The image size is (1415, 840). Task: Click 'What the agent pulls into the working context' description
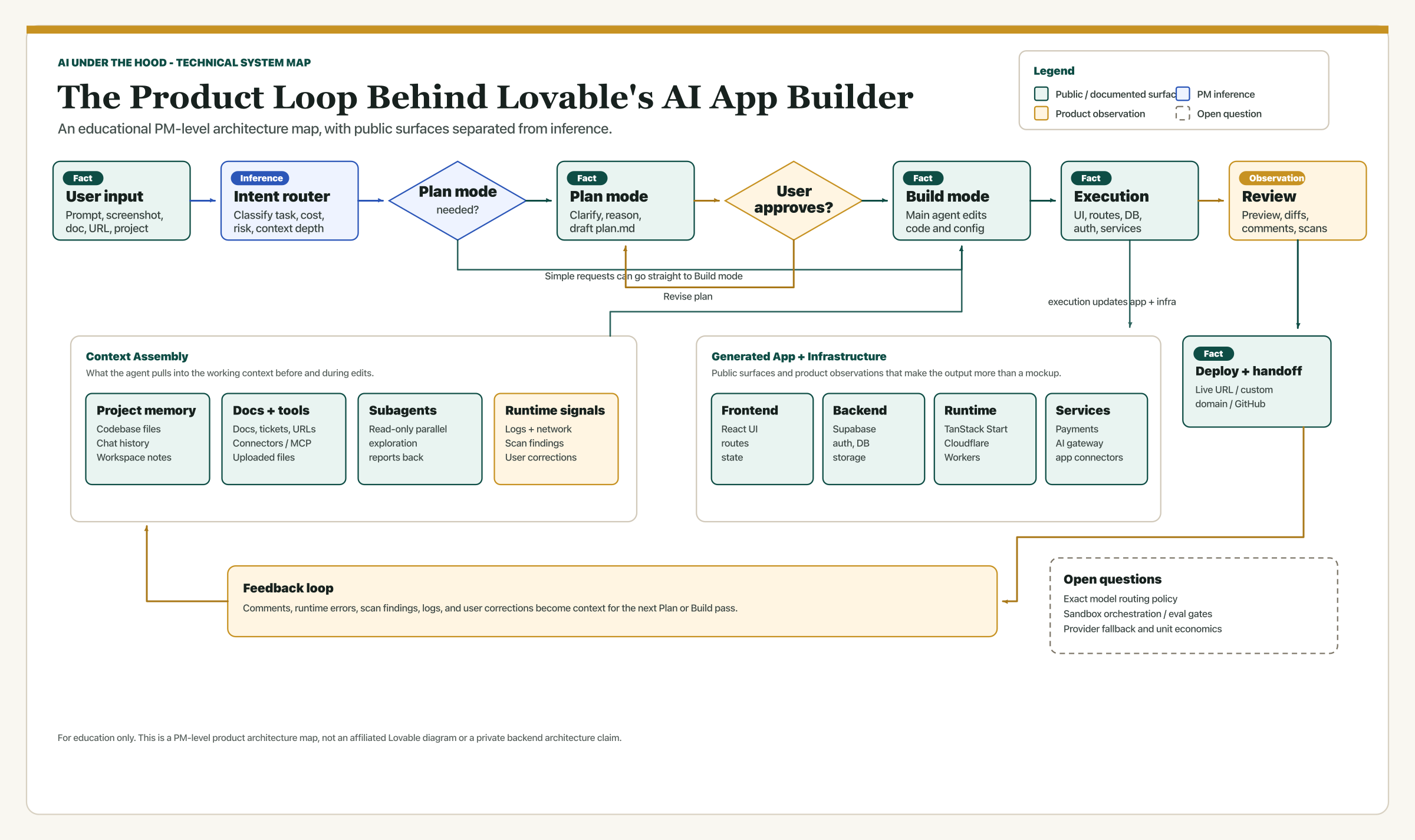(x=230, y=373)
